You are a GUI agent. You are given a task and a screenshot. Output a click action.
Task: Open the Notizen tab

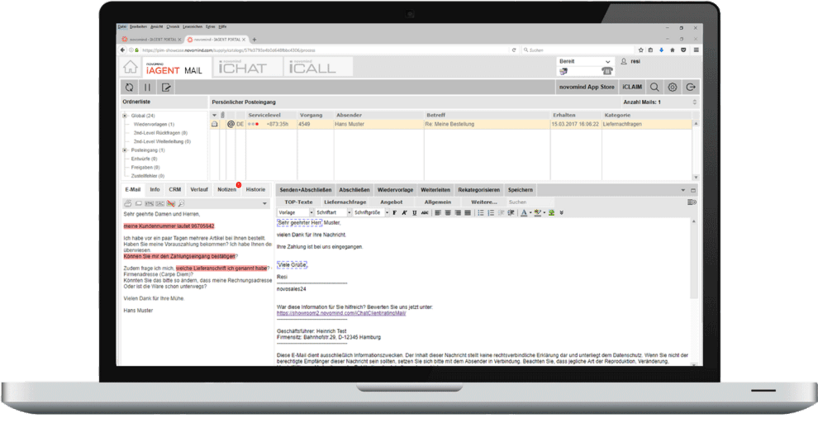pos(226,189)
